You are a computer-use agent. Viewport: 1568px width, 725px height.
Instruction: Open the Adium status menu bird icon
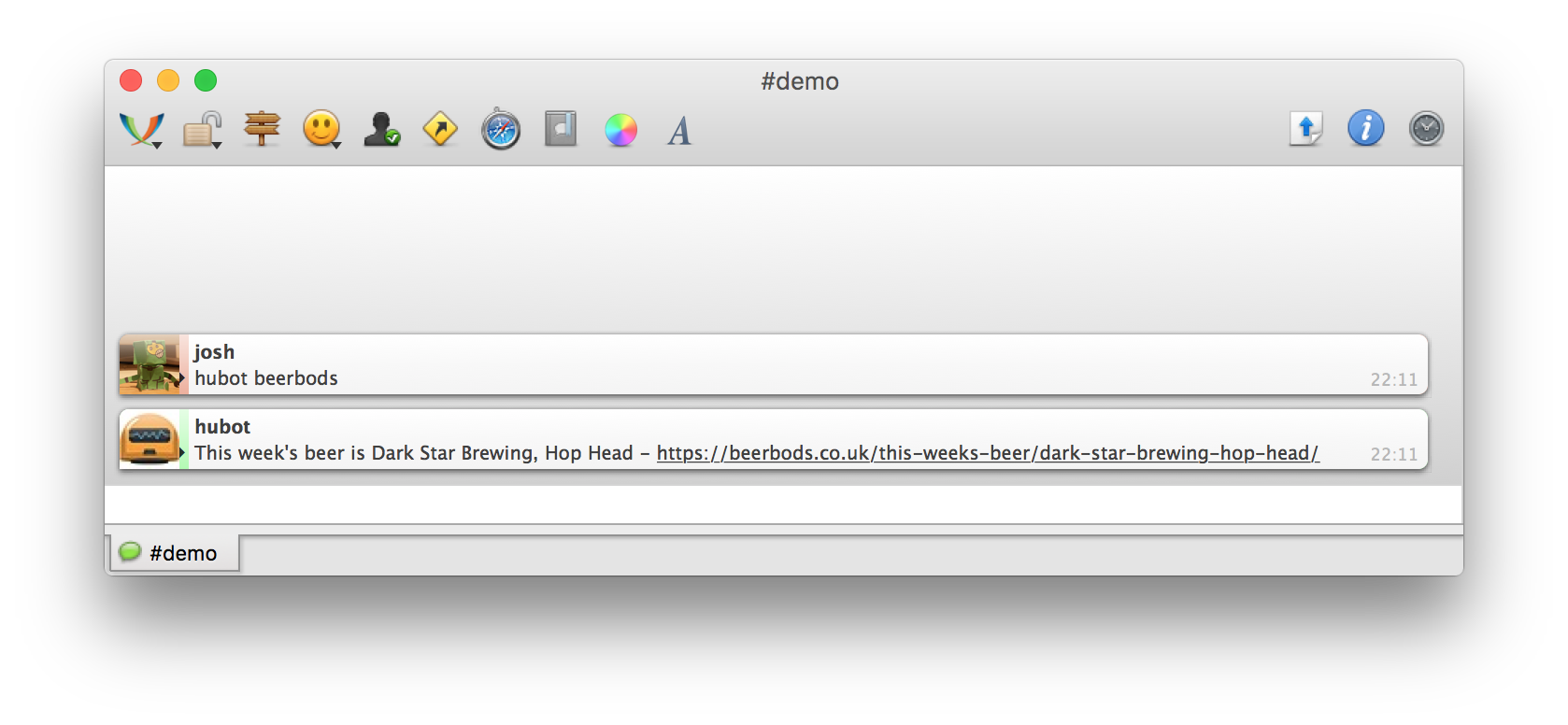[x=141, y=130]
